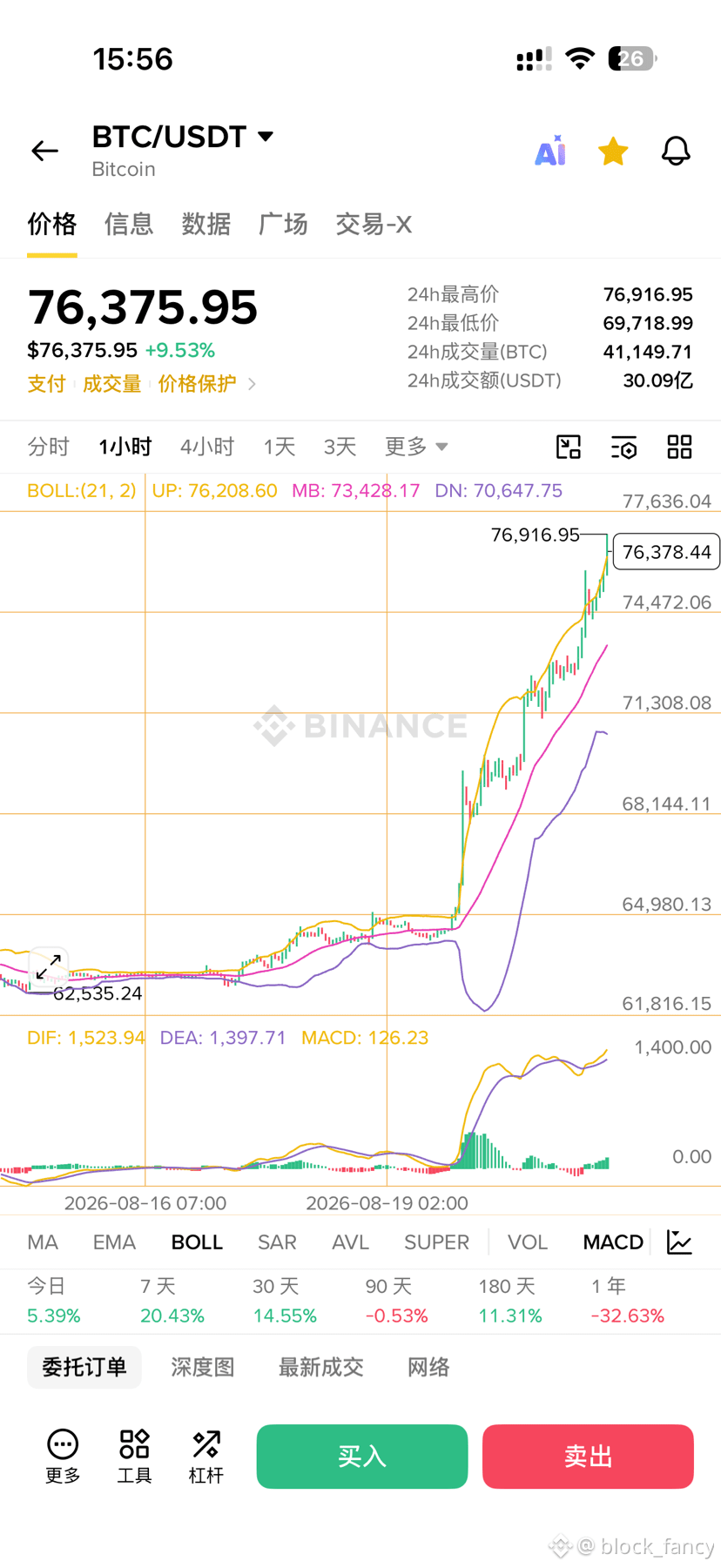Select the 分时 chart interval
This screenshot has height=1568, width=721.
(x=48, y=447)
